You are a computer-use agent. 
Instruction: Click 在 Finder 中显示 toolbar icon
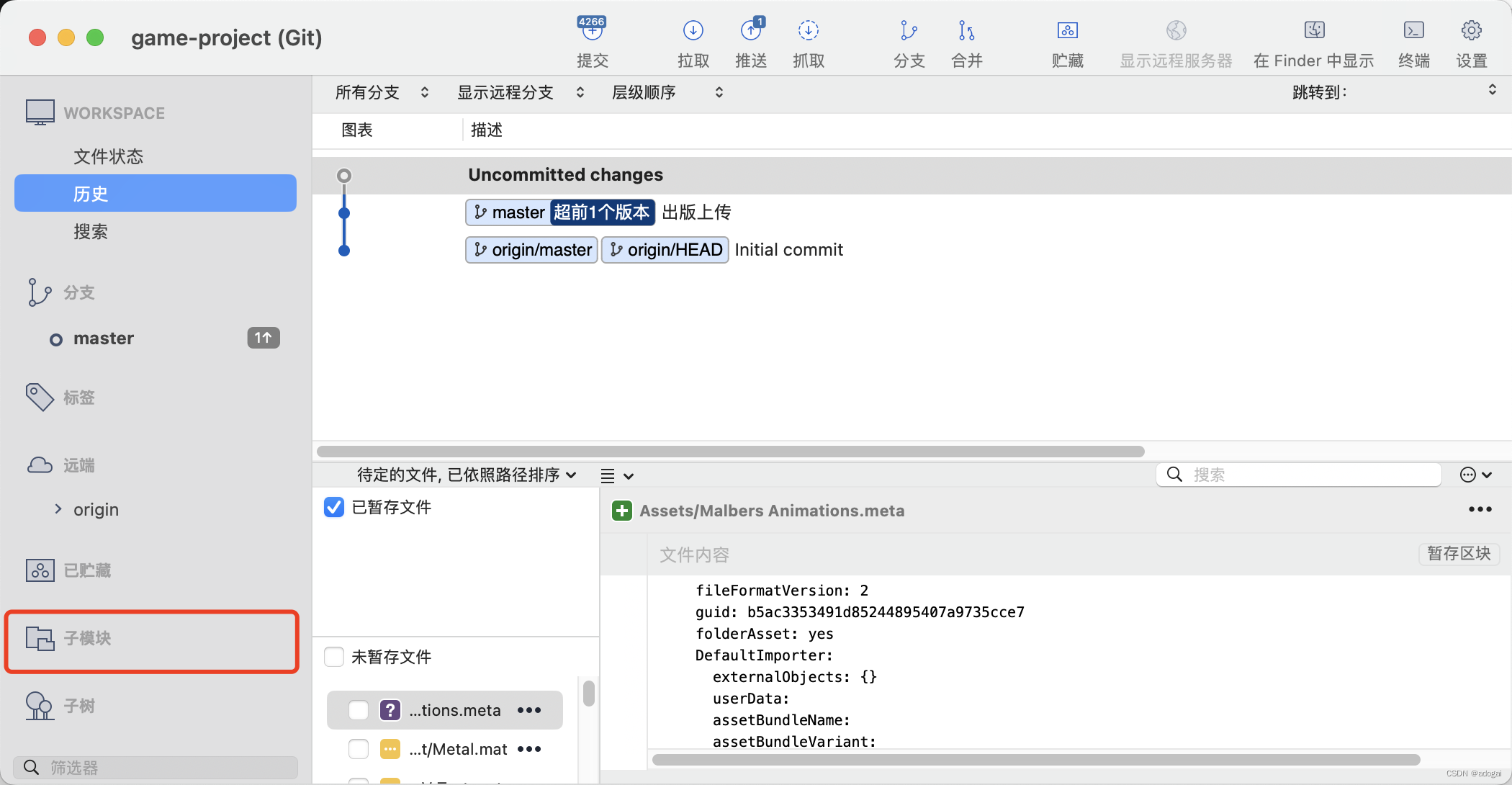coord(1314,30)
